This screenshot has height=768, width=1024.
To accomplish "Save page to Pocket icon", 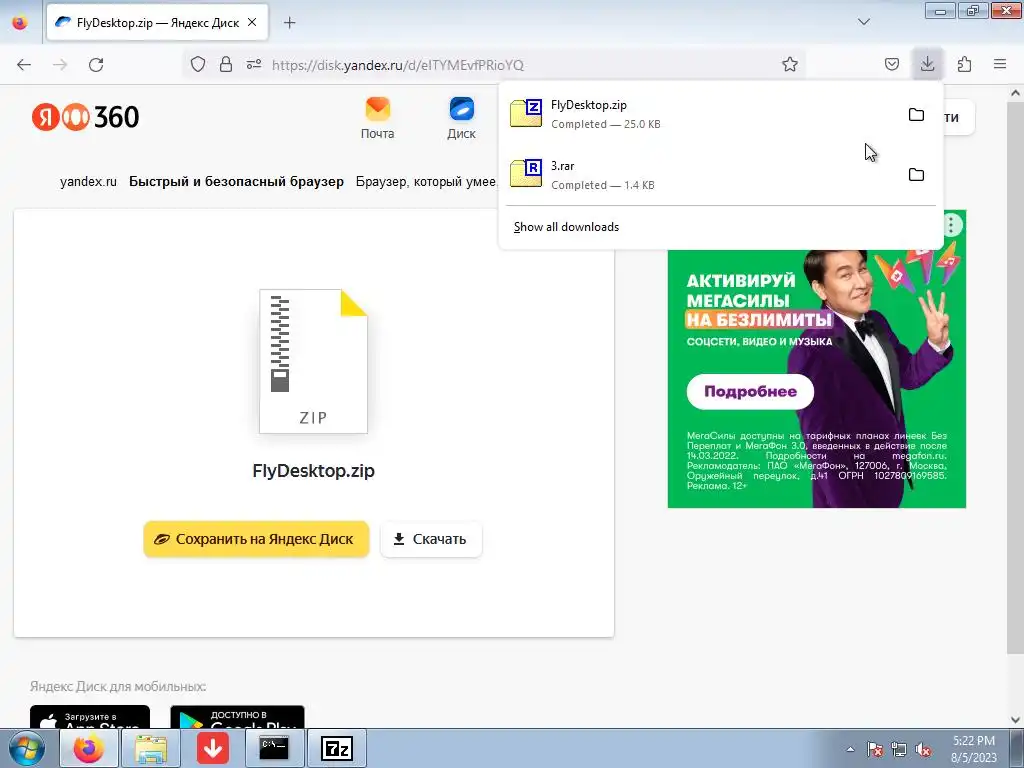I will pos(891,64).
